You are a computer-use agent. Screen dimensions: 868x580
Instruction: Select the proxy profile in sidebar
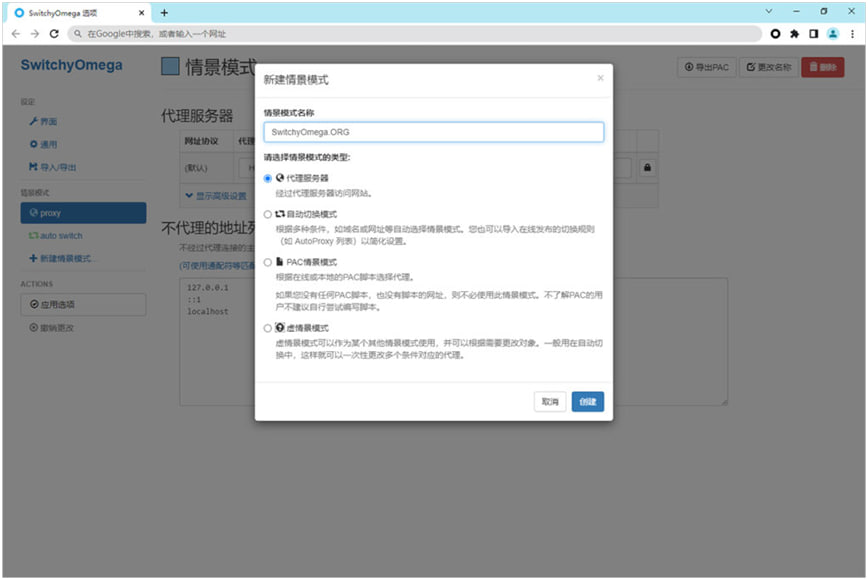[x=83, y=213]
